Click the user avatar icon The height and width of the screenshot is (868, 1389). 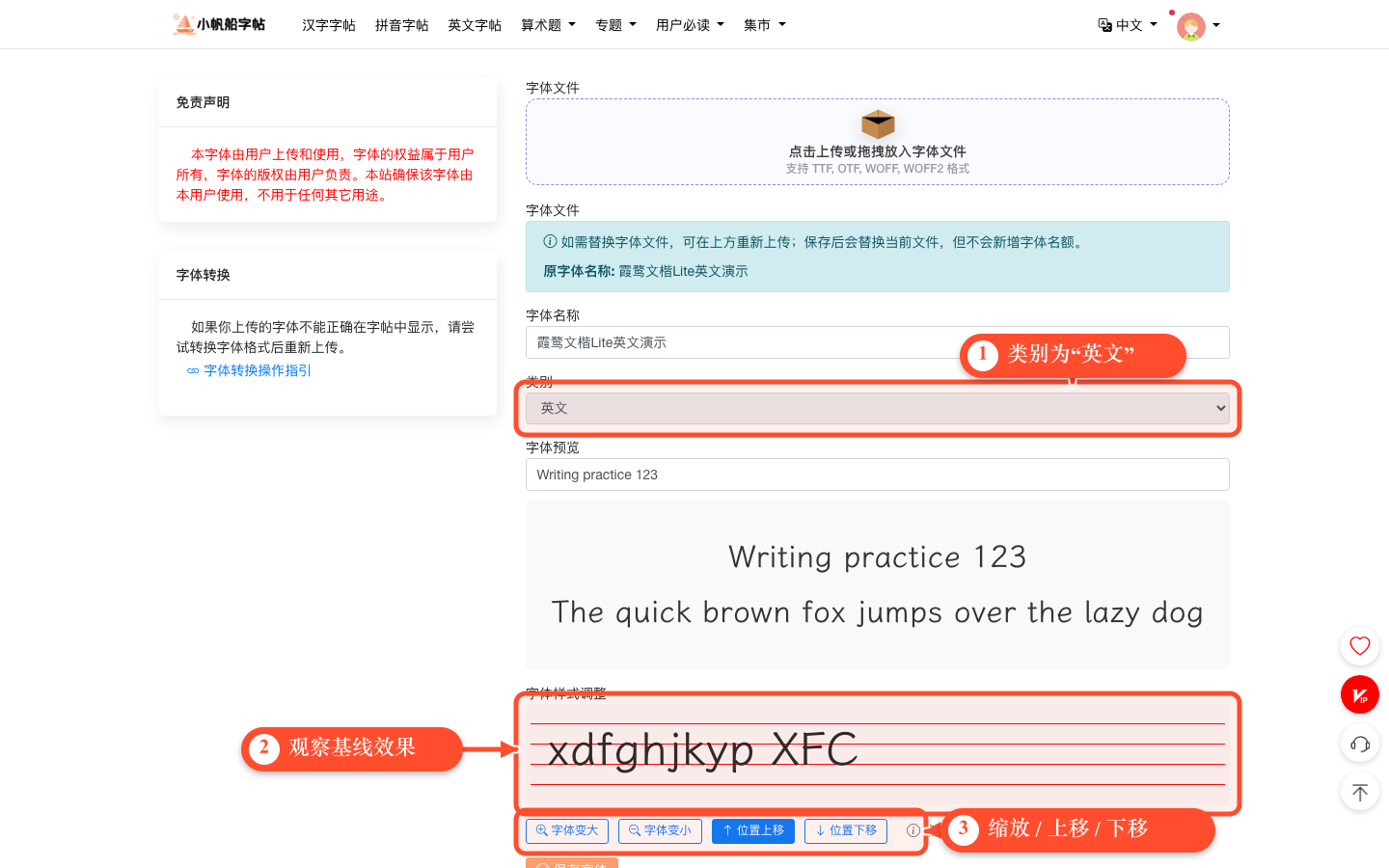[x=1191, y=26]
